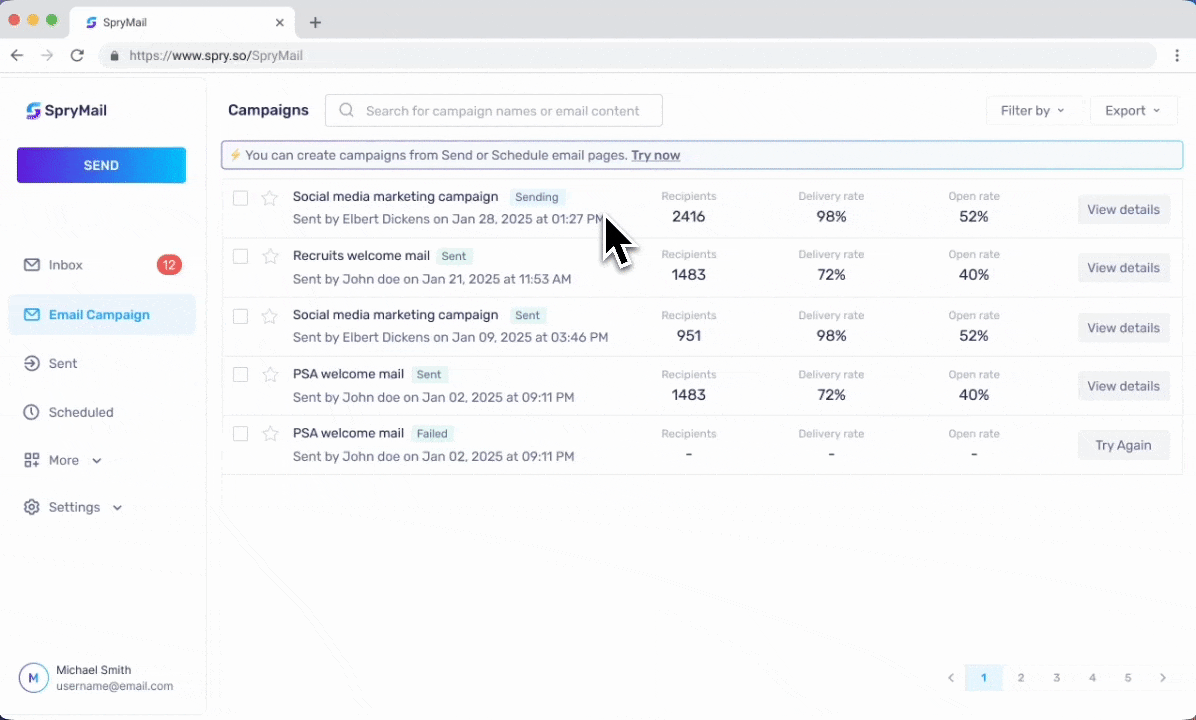
Task: Expand the Settings chevron in sidebar
Action: pyautogui.click(x=117, y=508)
